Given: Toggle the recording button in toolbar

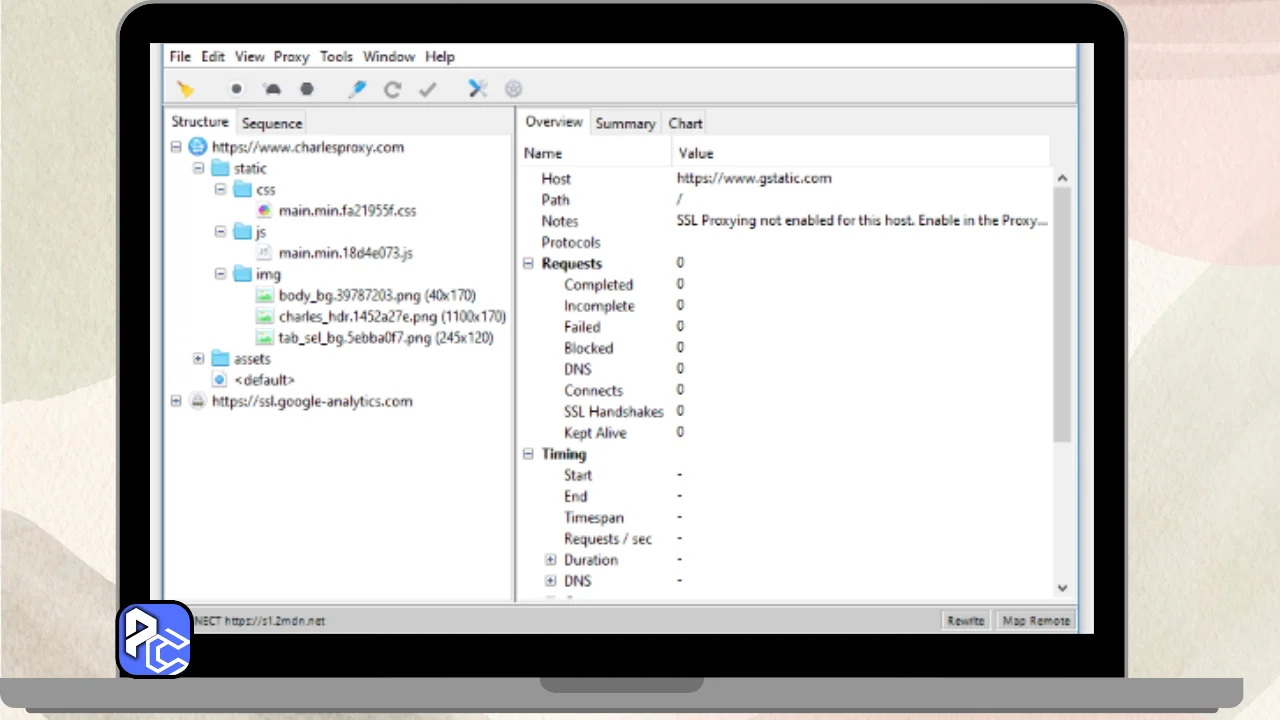Looking at the screenshot, I should (x=237, y=89).
